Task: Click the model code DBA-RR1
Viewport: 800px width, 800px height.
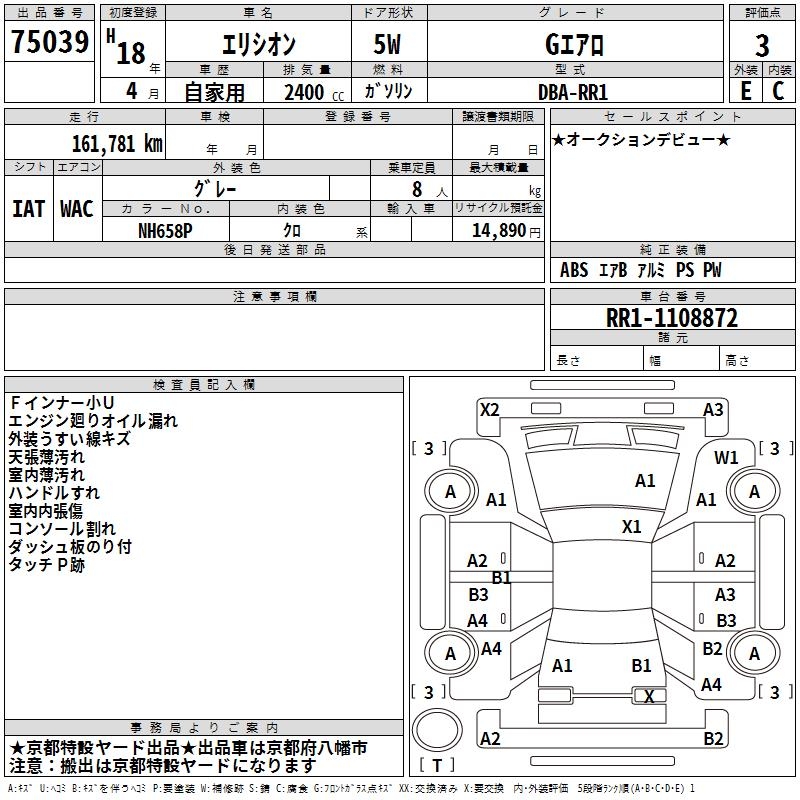Action: [573, 92]
